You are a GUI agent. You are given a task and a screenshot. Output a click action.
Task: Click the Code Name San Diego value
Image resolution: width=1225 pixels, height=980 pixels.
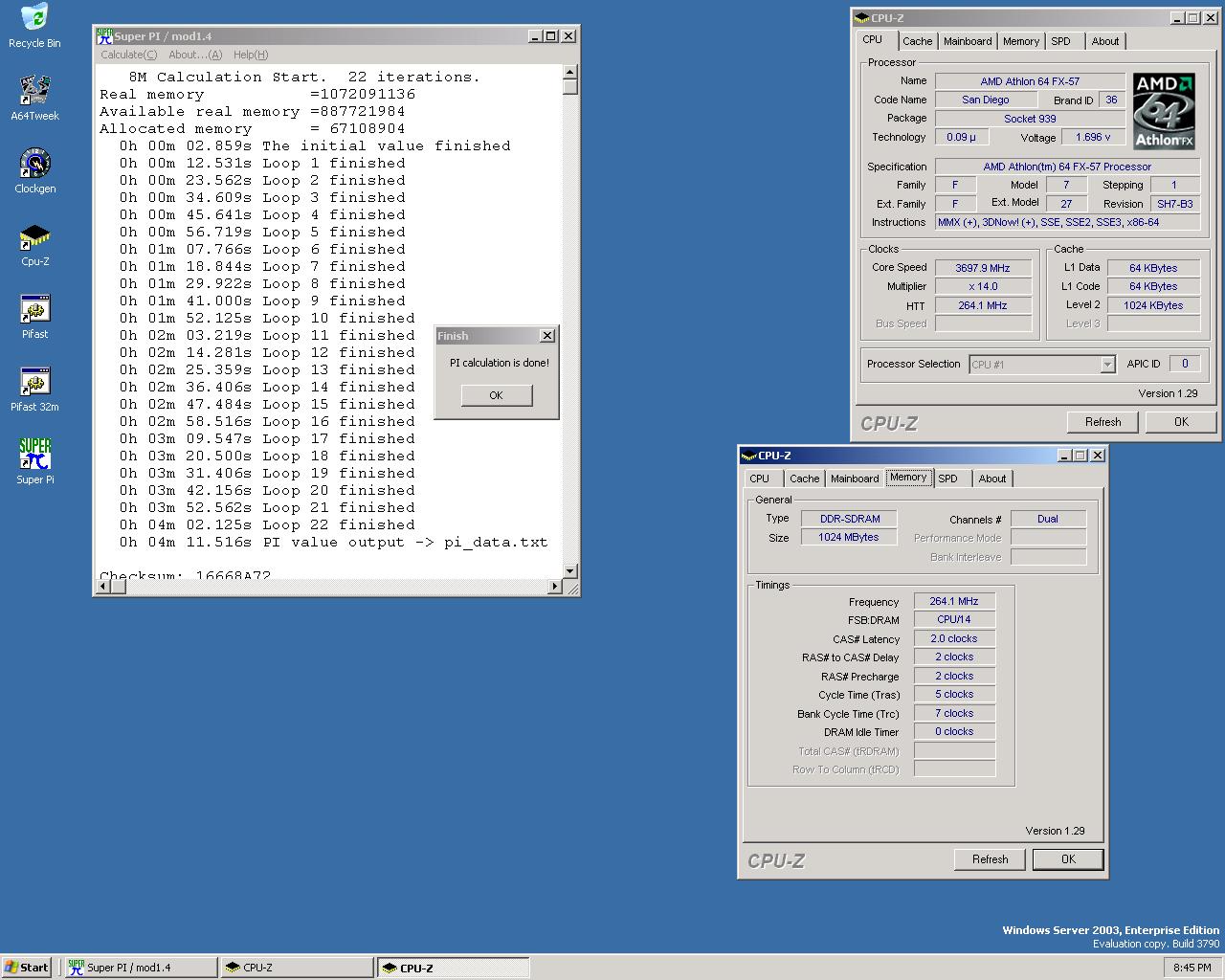click(x=986, y=100)
